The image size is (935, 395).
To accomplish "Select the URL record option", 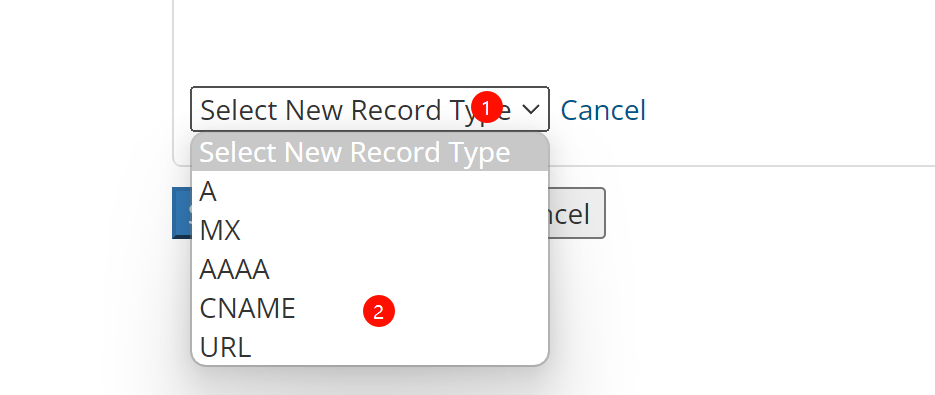I will [x=370, y=346].
